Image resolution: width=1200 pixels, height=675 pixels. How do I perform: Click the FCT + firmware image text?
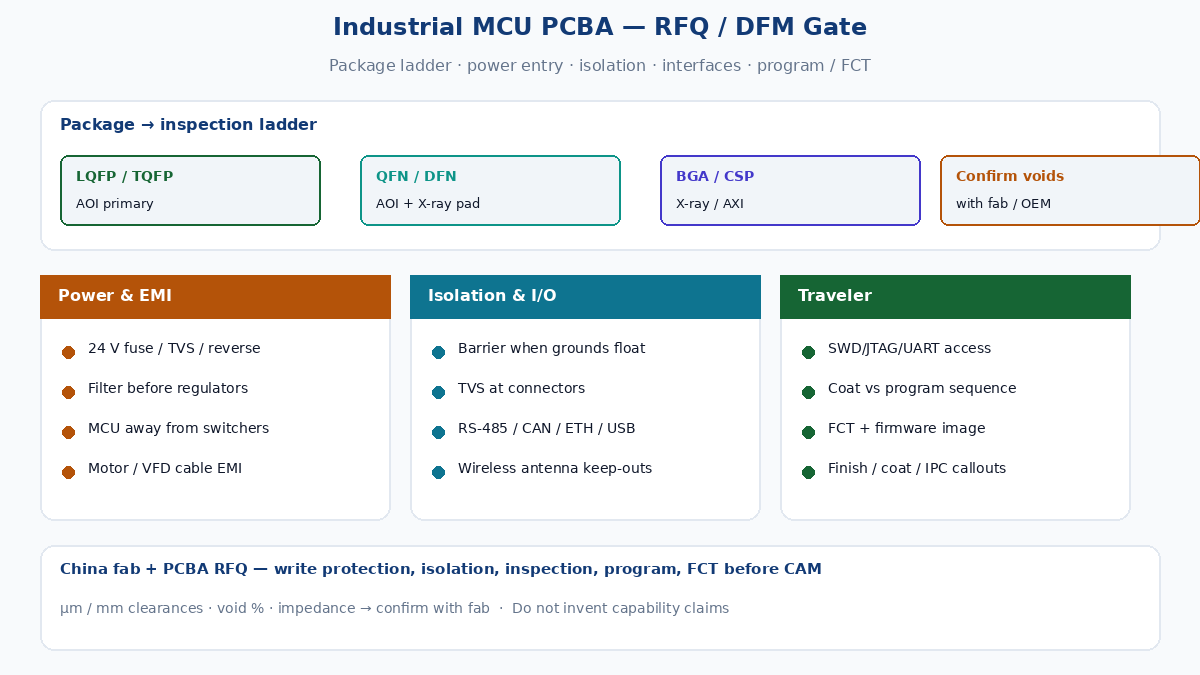[907, 428]
